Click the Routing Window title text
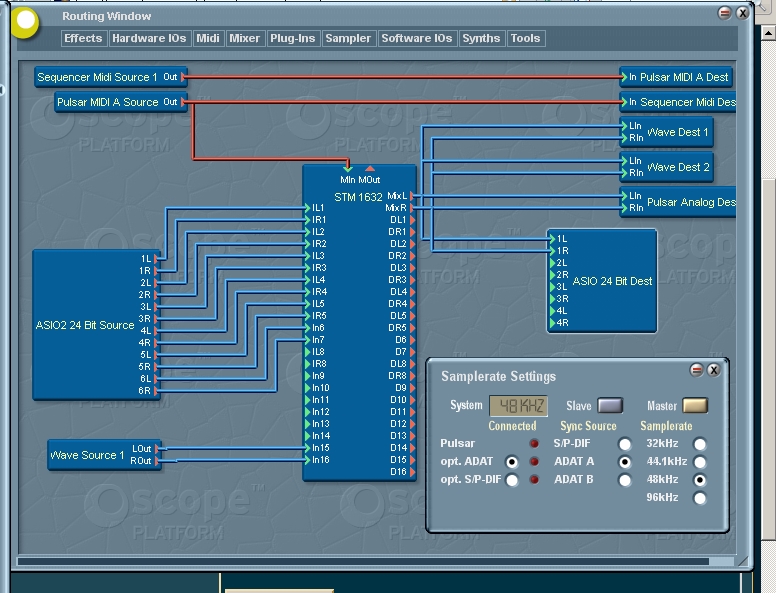The image size is (776, 593). (106, 16)
